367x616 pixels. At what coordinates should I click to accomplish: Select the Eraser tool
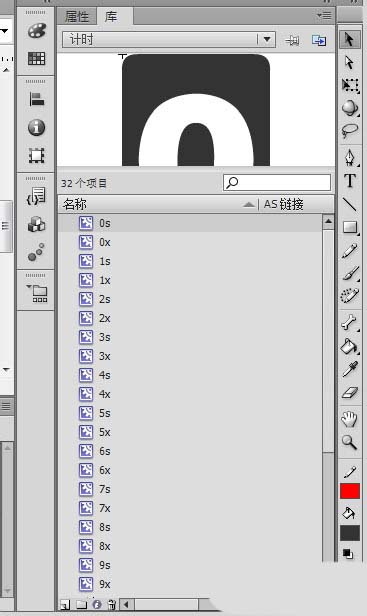point(350,392)
